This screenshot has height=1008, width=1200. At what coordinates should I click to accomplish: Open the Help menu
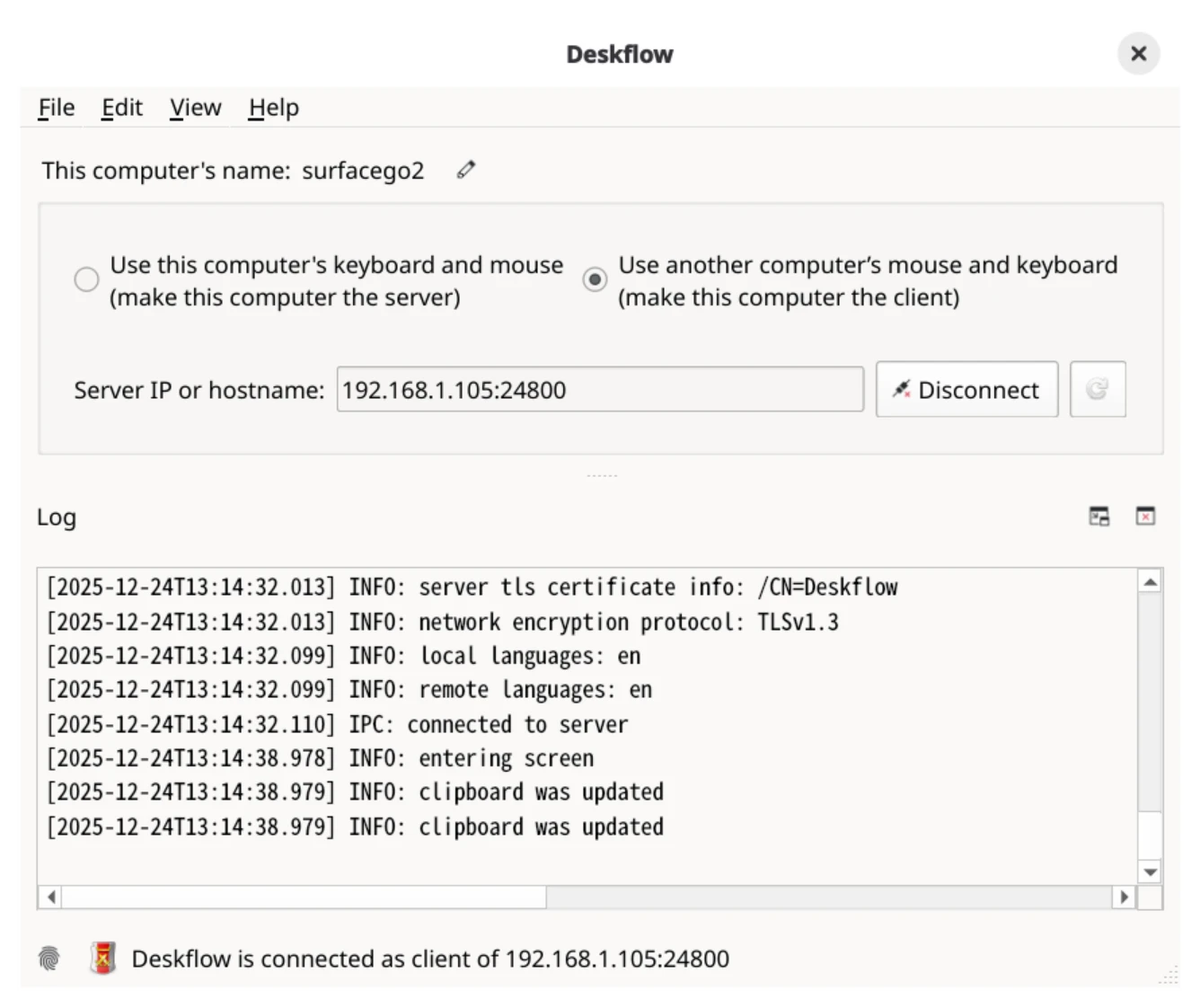[274, 108]
